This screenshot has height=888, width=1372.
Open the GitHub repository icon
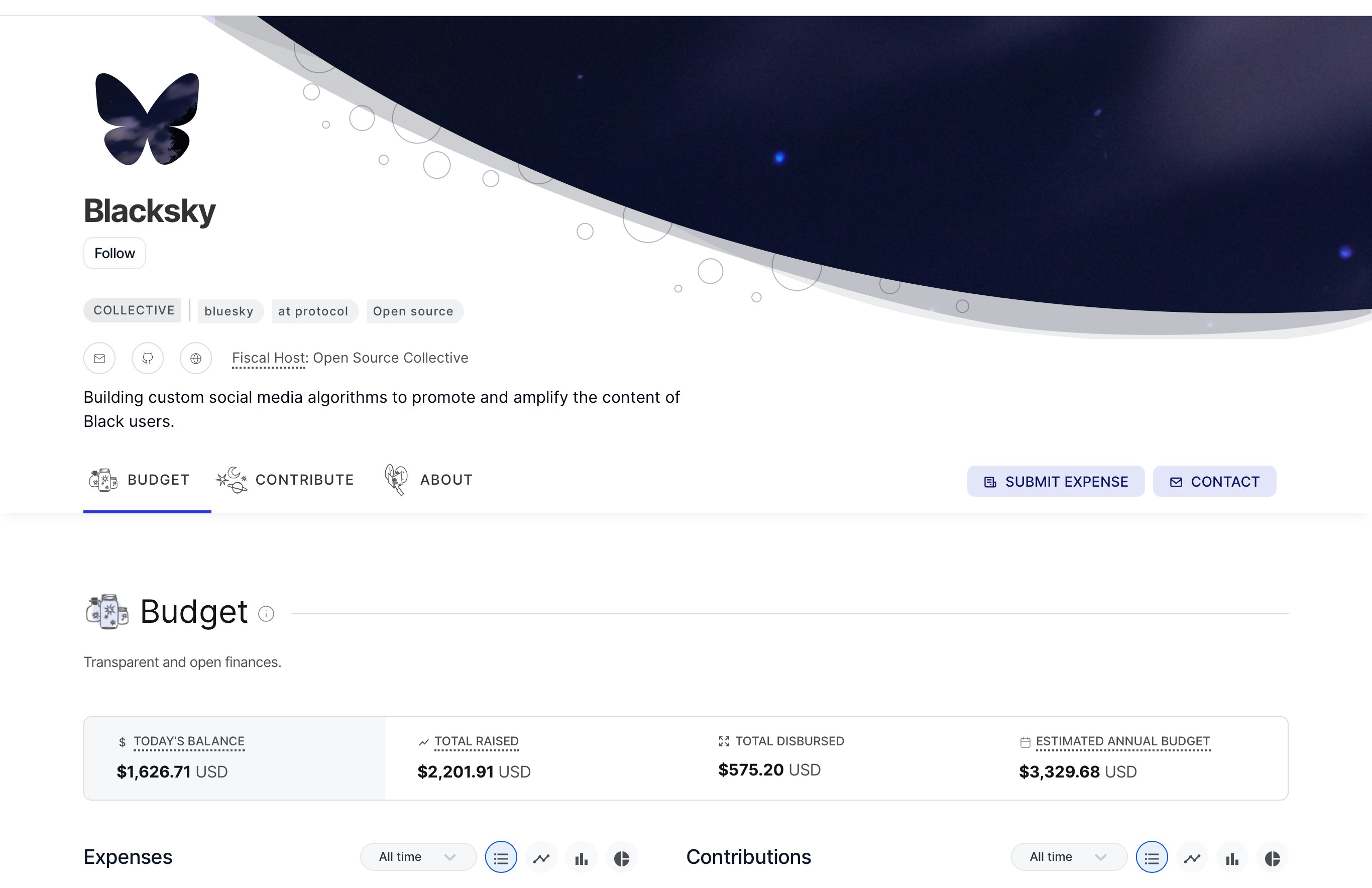[x=148, y=359]
